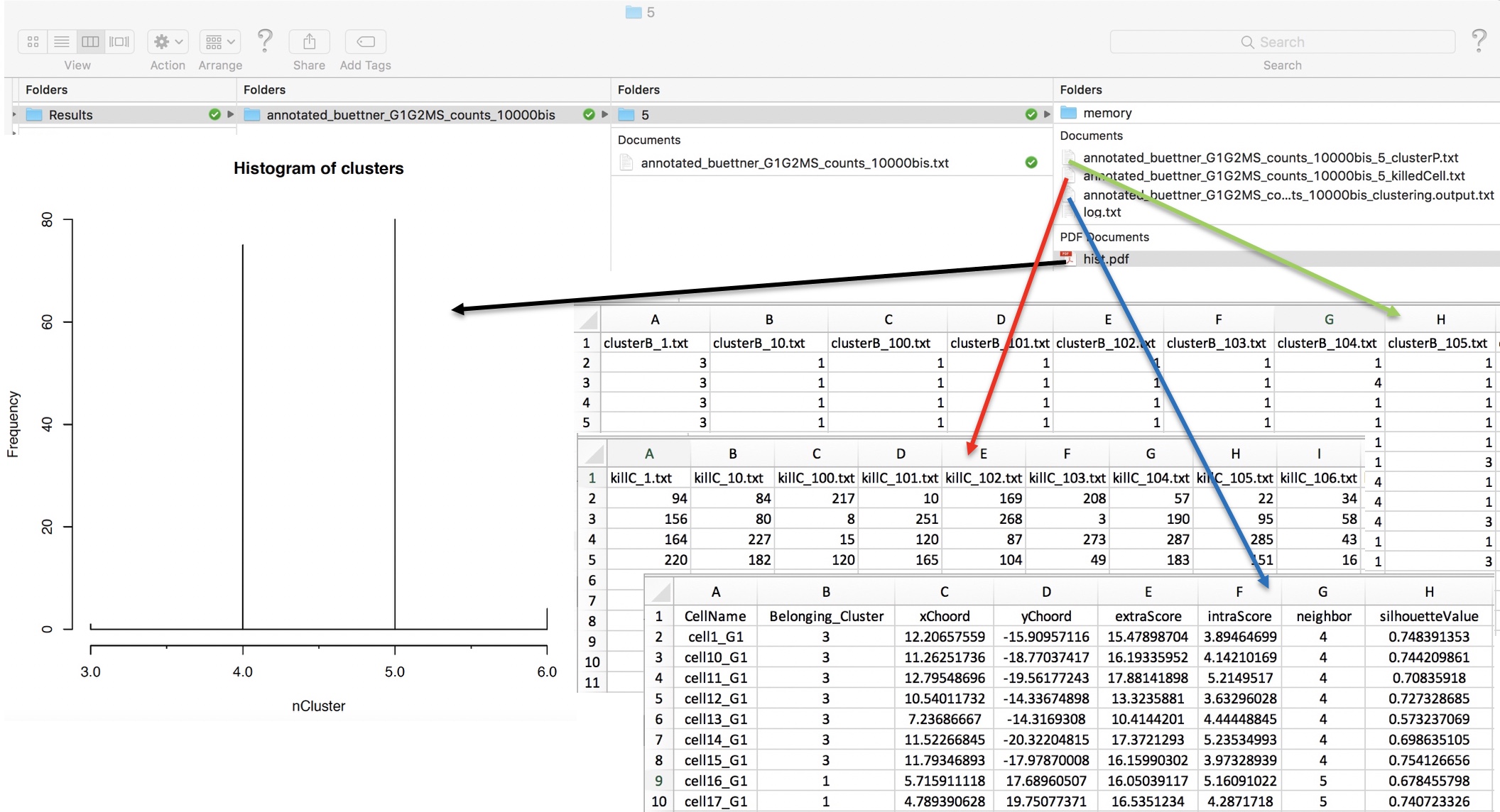
Task: Expand the annotated_buettner folder arrow
Action: pyautogui.click(x=604, y=114)
